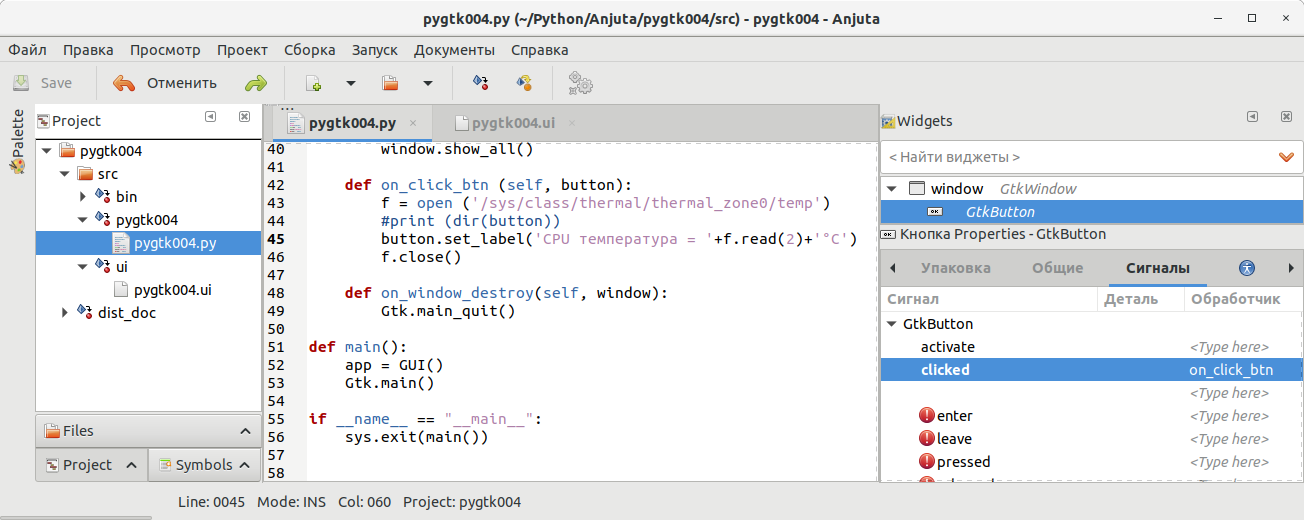Switch to the pygtk004.ui editor tab
The height and width of the screenshot is (520, 1304).
pyautogui.click(x=513, y=123)
